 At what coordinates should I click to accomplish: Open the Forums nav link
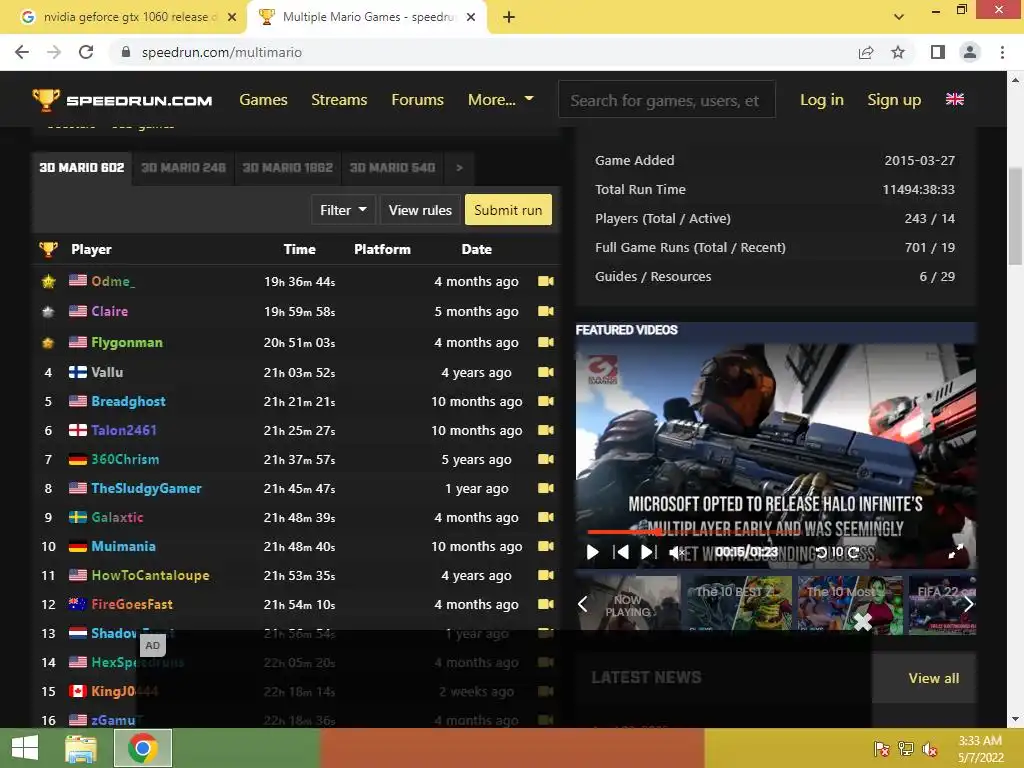pyautogui.click(x=417, y=100)
